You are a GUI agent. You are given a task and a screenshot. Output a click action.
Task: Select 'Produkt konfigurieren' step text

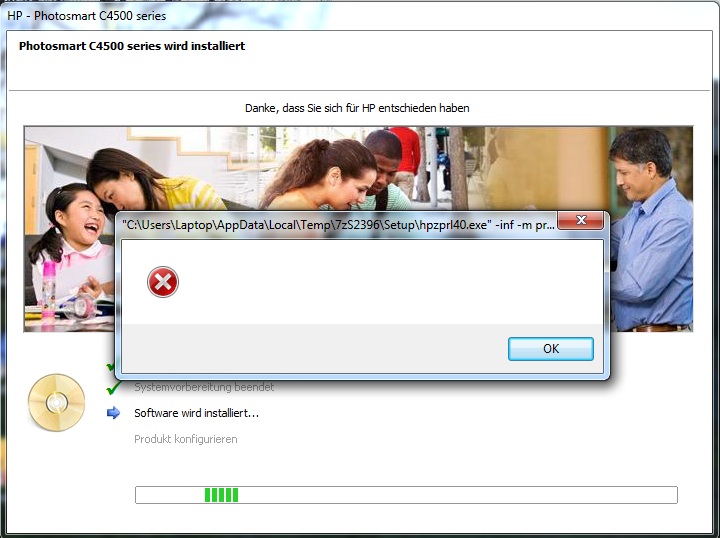(186, 439)
